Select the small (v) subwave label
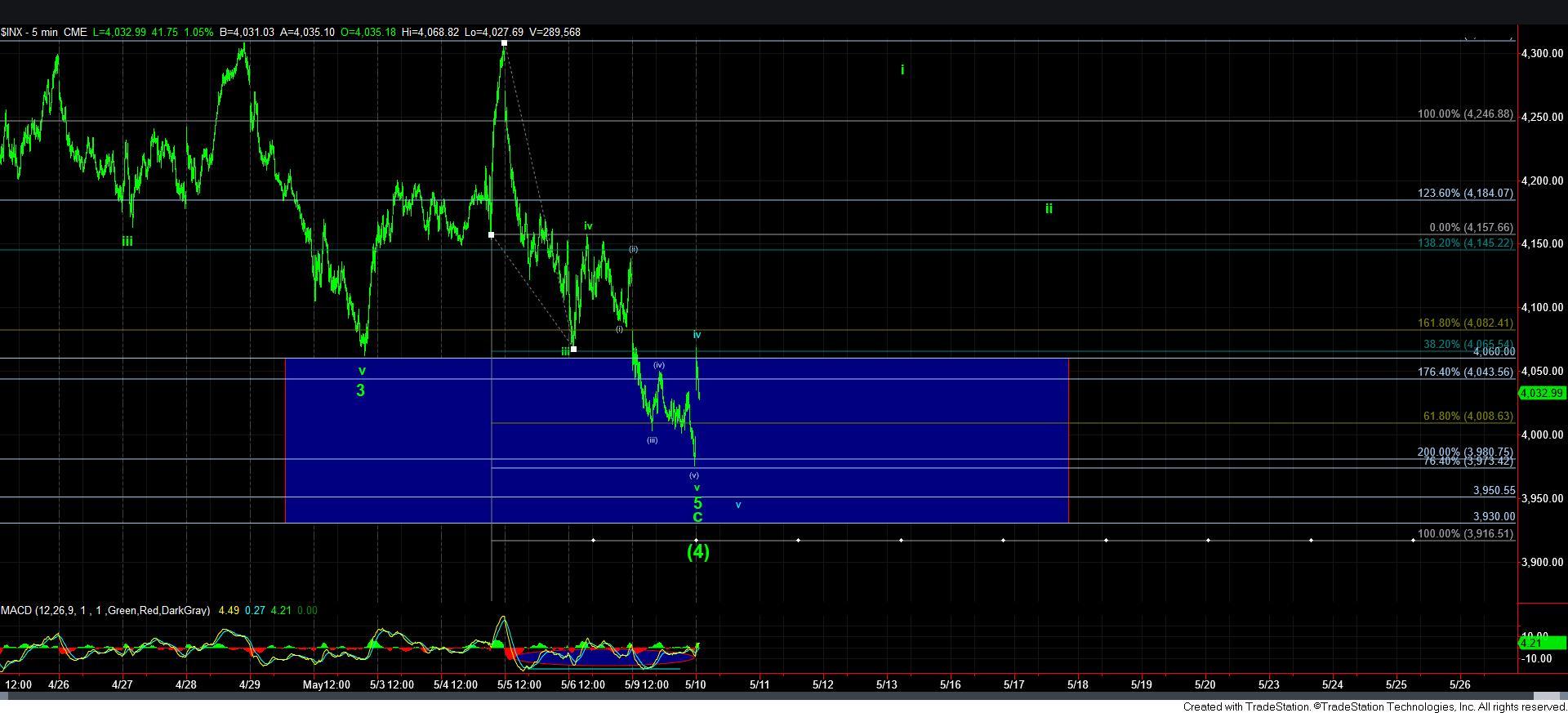1568x713 pixels. click(694, 475)
